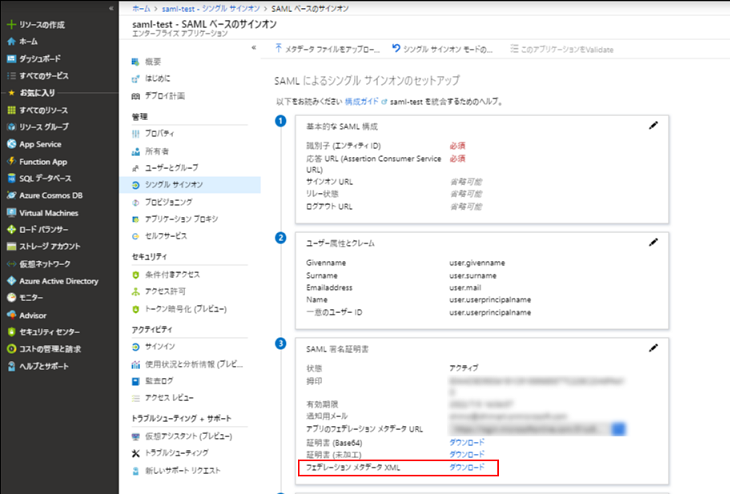730x494 pixels.
Task: Open the App Service icon
Action: (11, 144)
